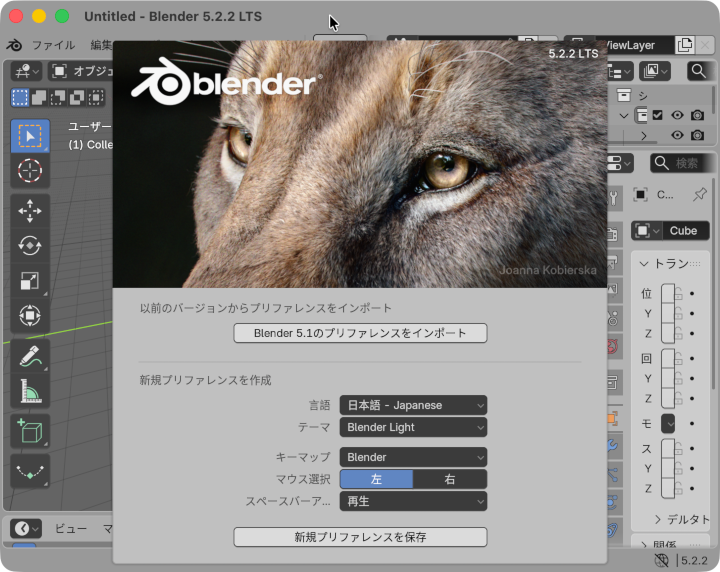Screen dimensions: 720x572
Task: Click the properties 検索 search field
Action: tap(682, 163)
